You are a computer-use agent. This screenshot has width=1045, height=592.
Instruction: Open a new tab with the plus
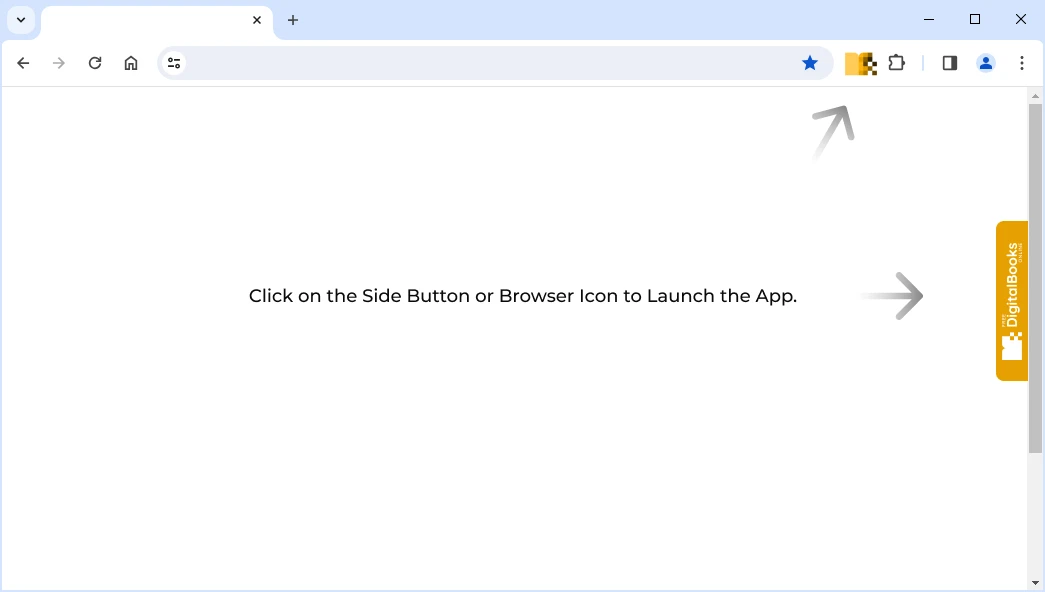click(293, 20)
